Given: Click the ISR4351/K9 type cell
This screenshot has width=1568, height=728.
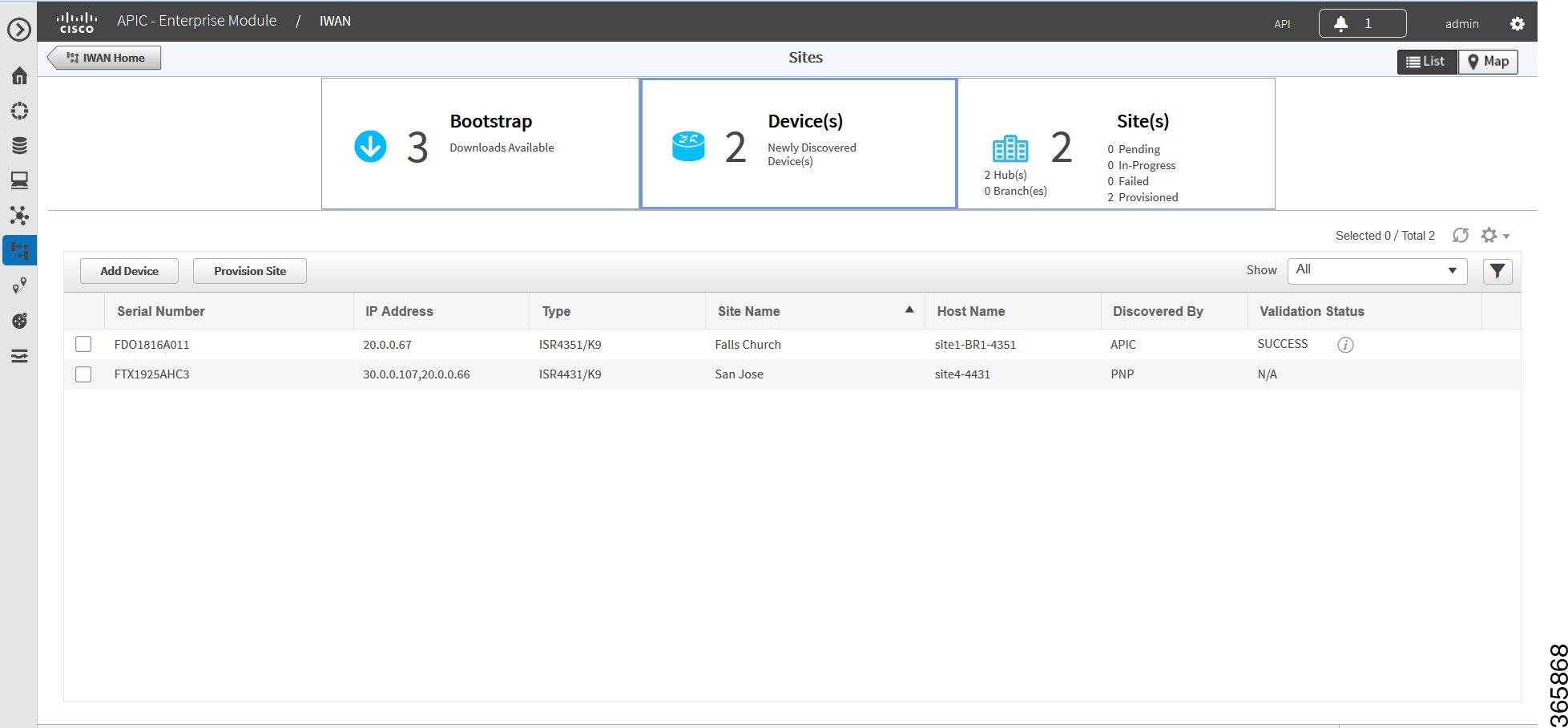Looking at the screenshot, I should click(570, 345).
